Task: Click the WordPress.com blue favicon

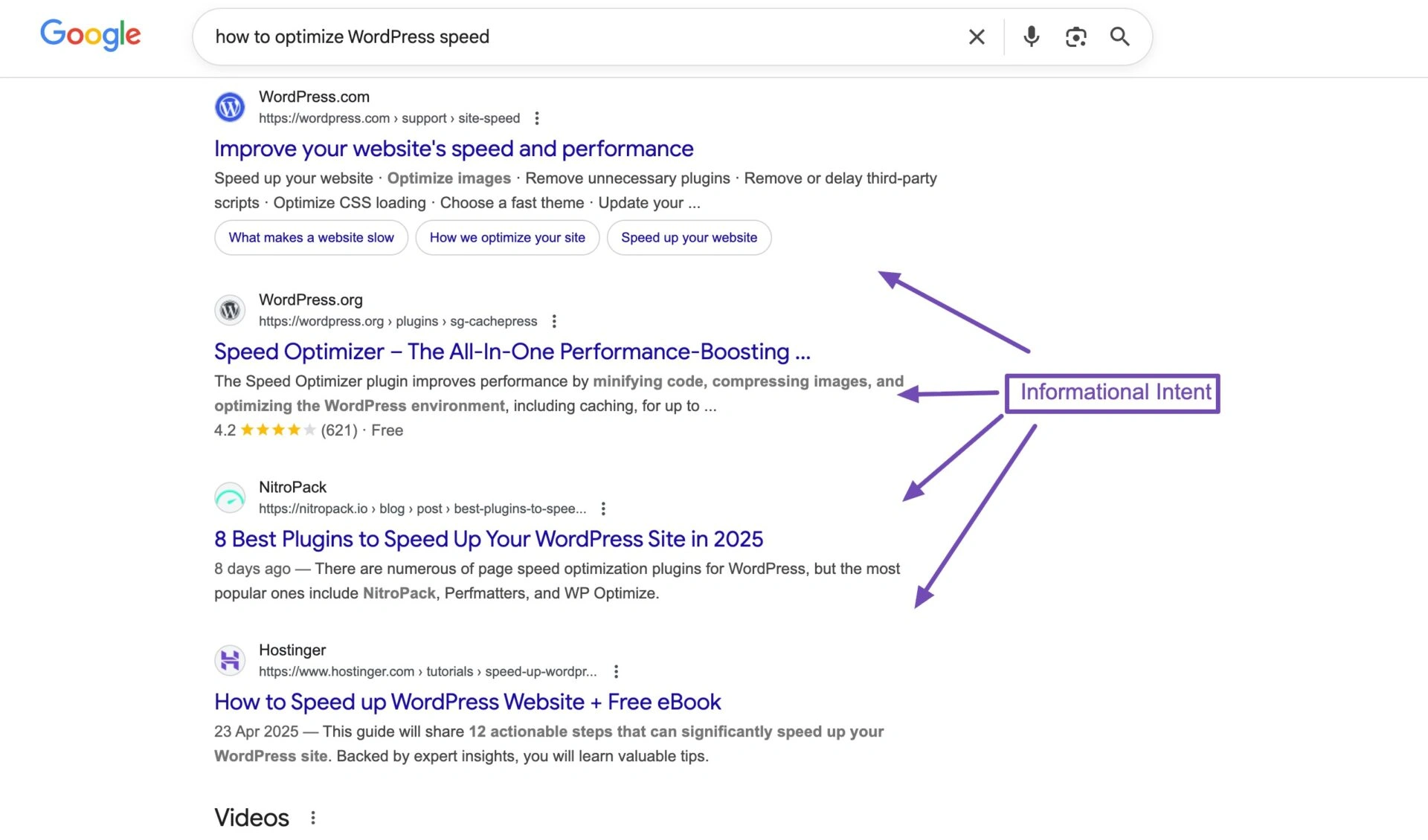Action: coord(230,107)
